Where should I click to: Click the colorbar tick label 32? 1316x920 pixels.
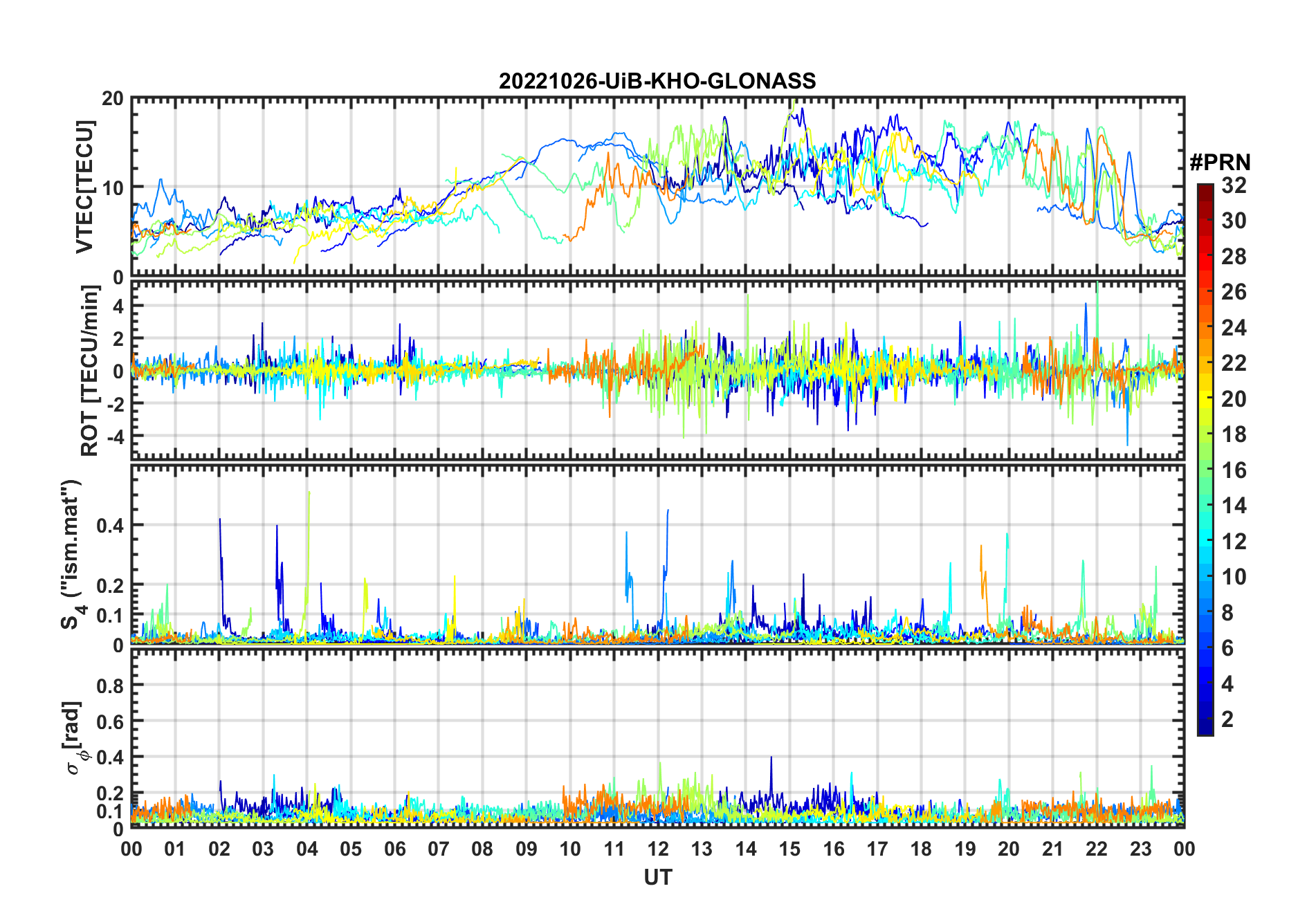coord(1234,185)
